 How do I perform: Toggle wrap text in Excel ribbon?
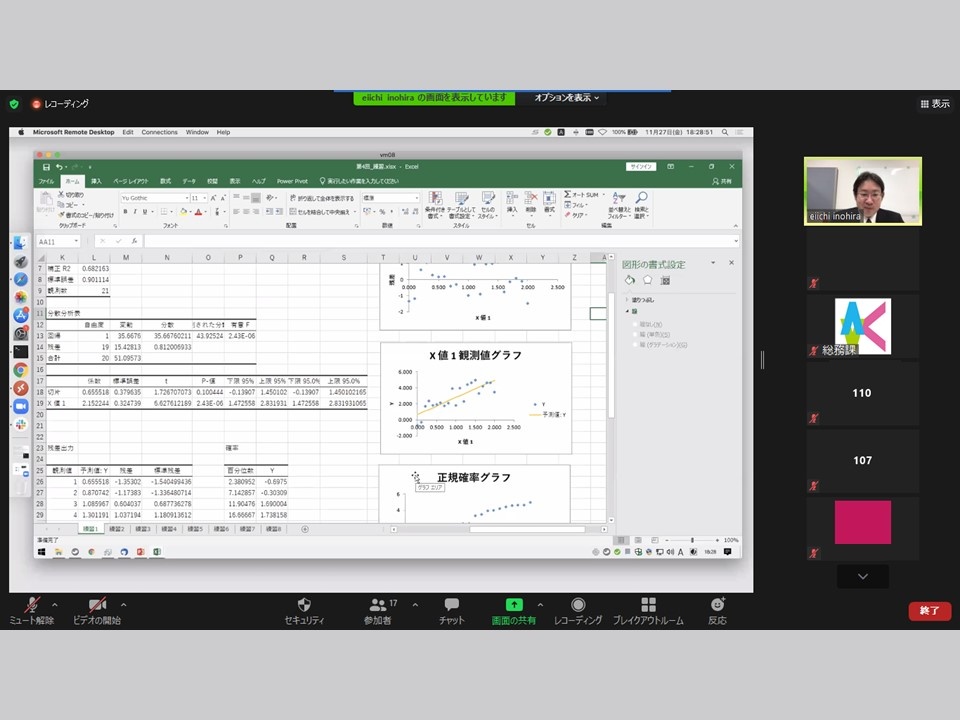322,198
